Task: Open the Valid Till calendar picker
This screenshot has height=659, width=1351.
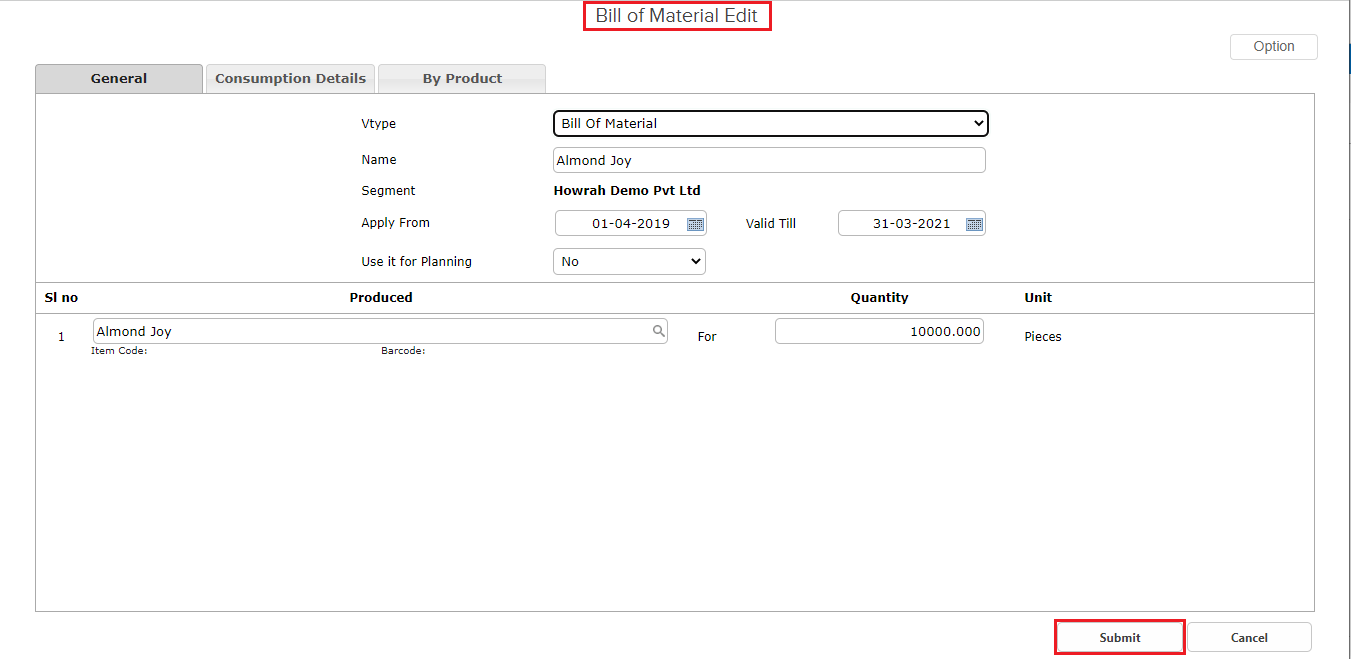Action: [974, 224]
